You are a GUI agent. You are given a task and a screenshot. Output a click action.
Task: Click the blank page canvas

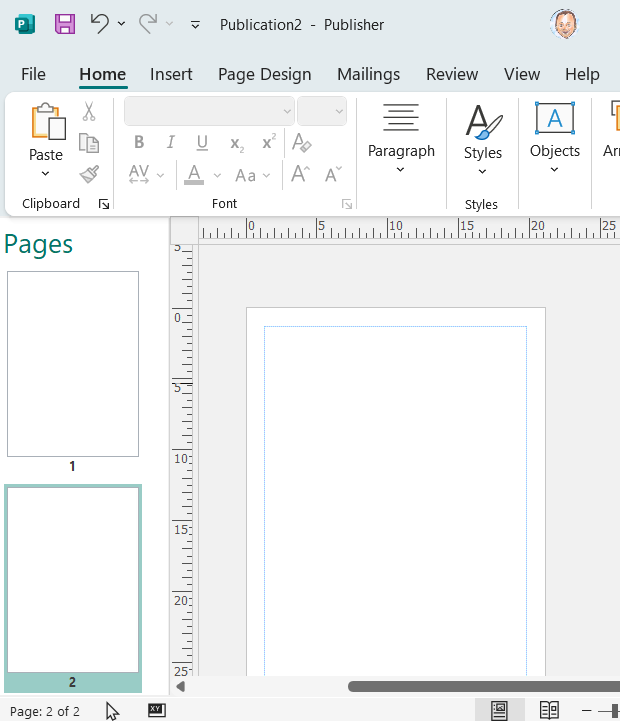pyautogui.click(x=396, y=492)
